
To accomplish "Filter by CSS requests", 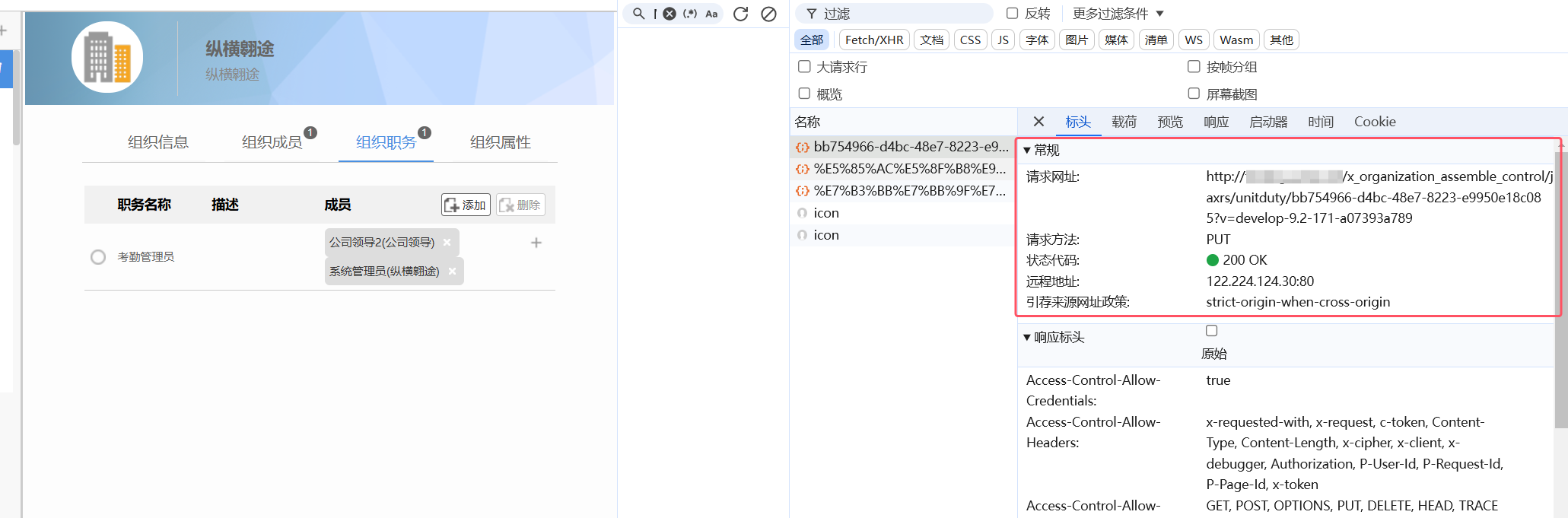I will coord(970,40).
